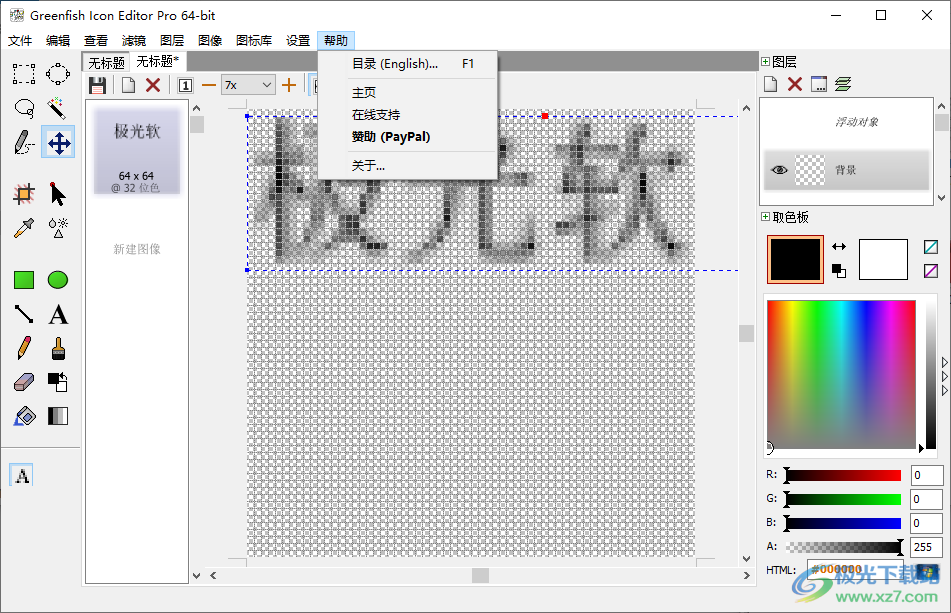The width and height of the screenshot is (951, 613).
Task: Swap foreground and background colors with the arrow icon
Action: (838, 245)
